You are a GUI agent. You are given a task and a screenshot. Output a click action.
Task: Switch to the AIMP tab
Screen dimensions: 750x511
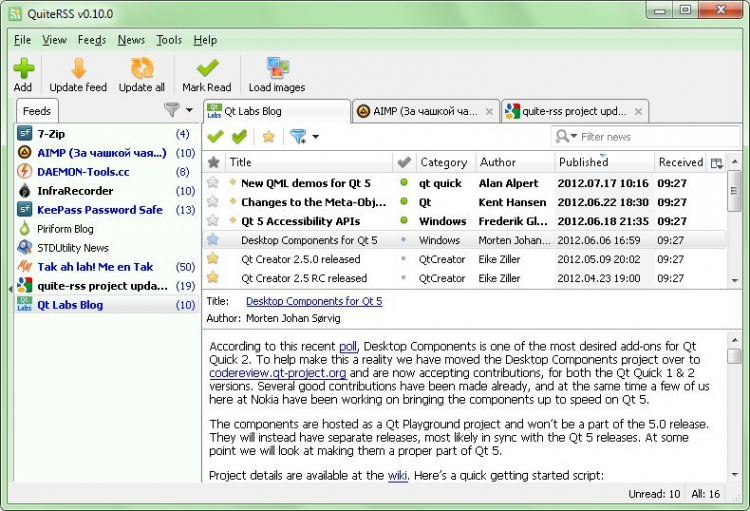point(425,111)
